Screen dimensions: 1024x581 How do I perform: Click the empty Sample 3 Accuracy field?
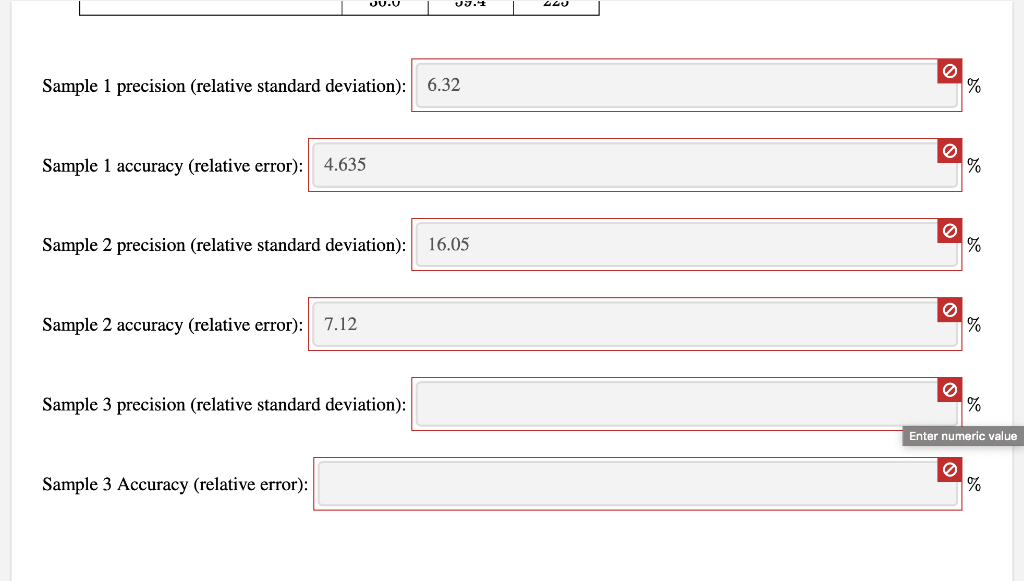point(637,484)
